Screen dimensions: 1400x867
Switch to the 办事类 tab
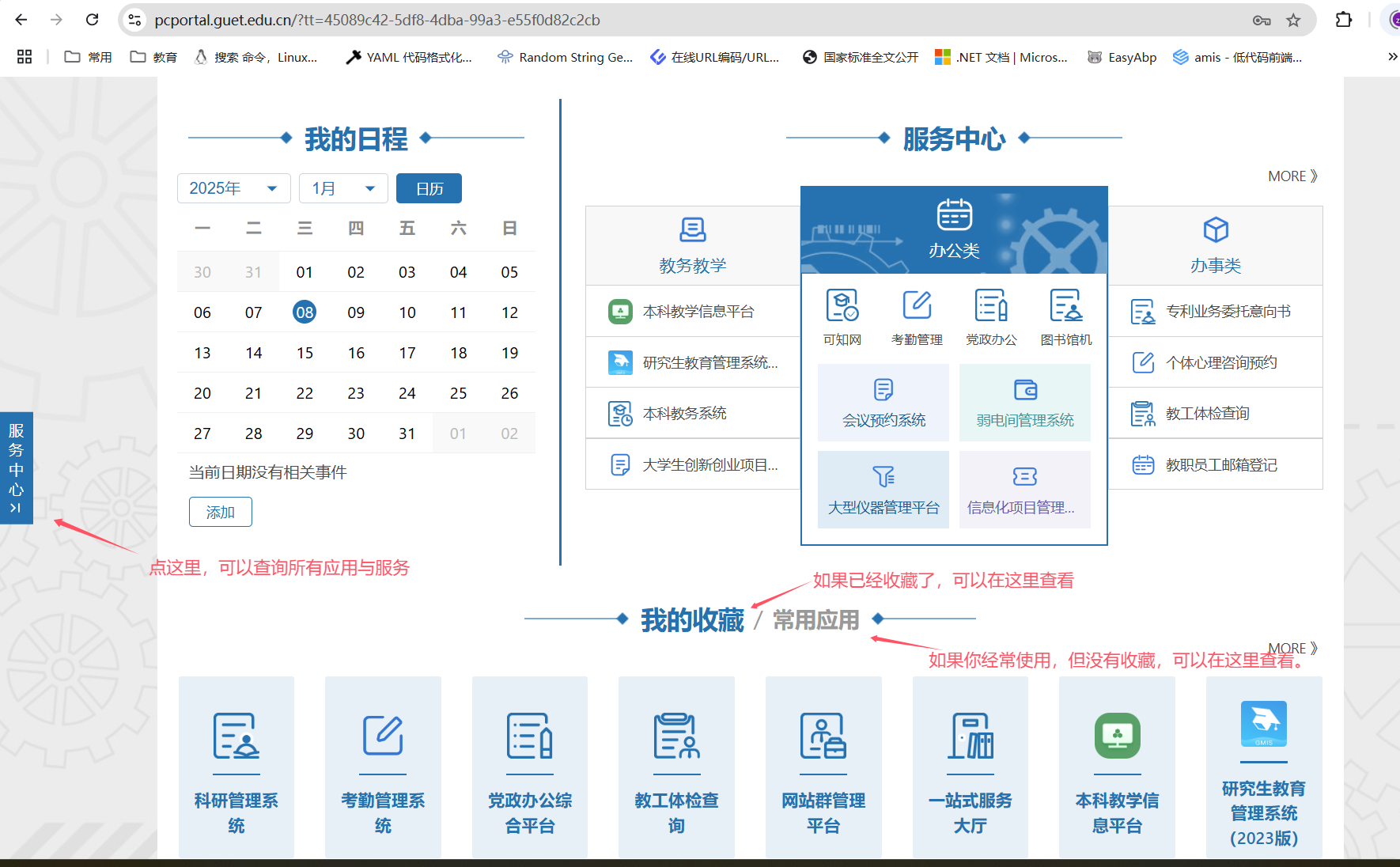1216,245
